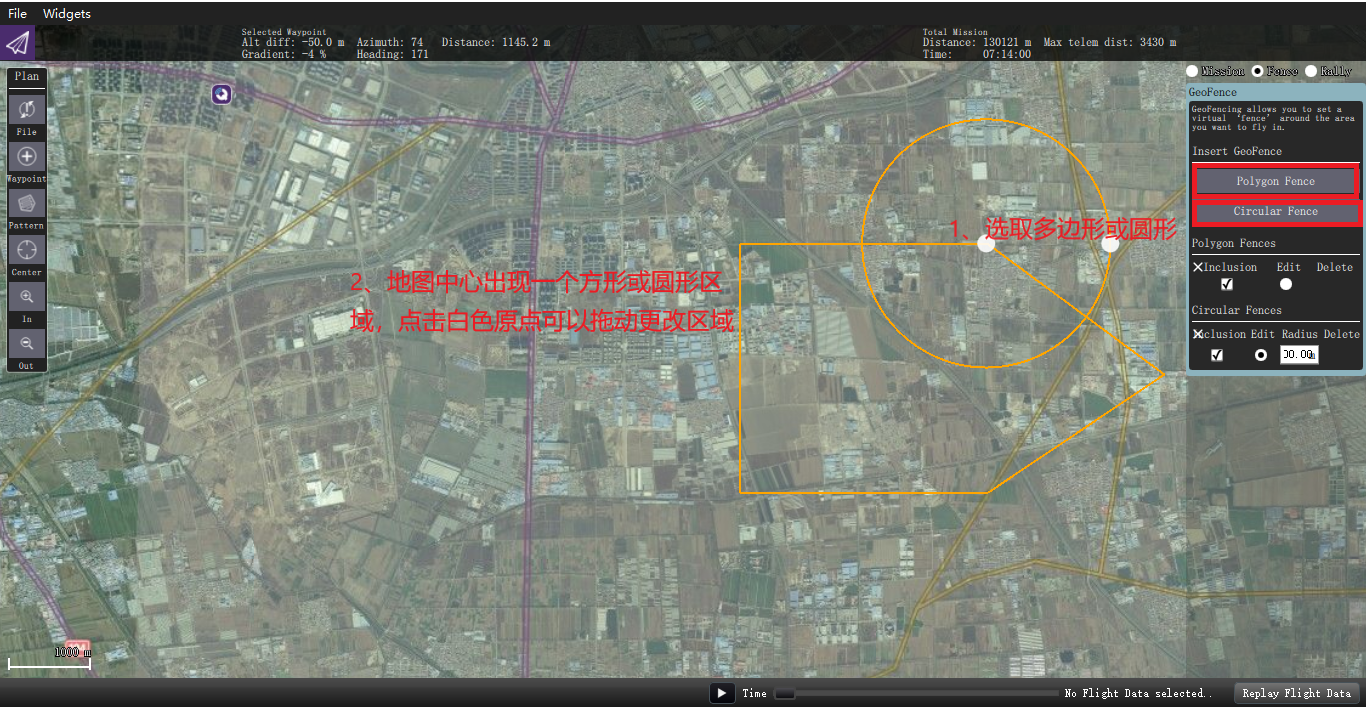Screen dimensions: 1366x707
Task: Click the 'Insert GeoFence' heading
Action: pyautogui.click(x=1237, y=151)
